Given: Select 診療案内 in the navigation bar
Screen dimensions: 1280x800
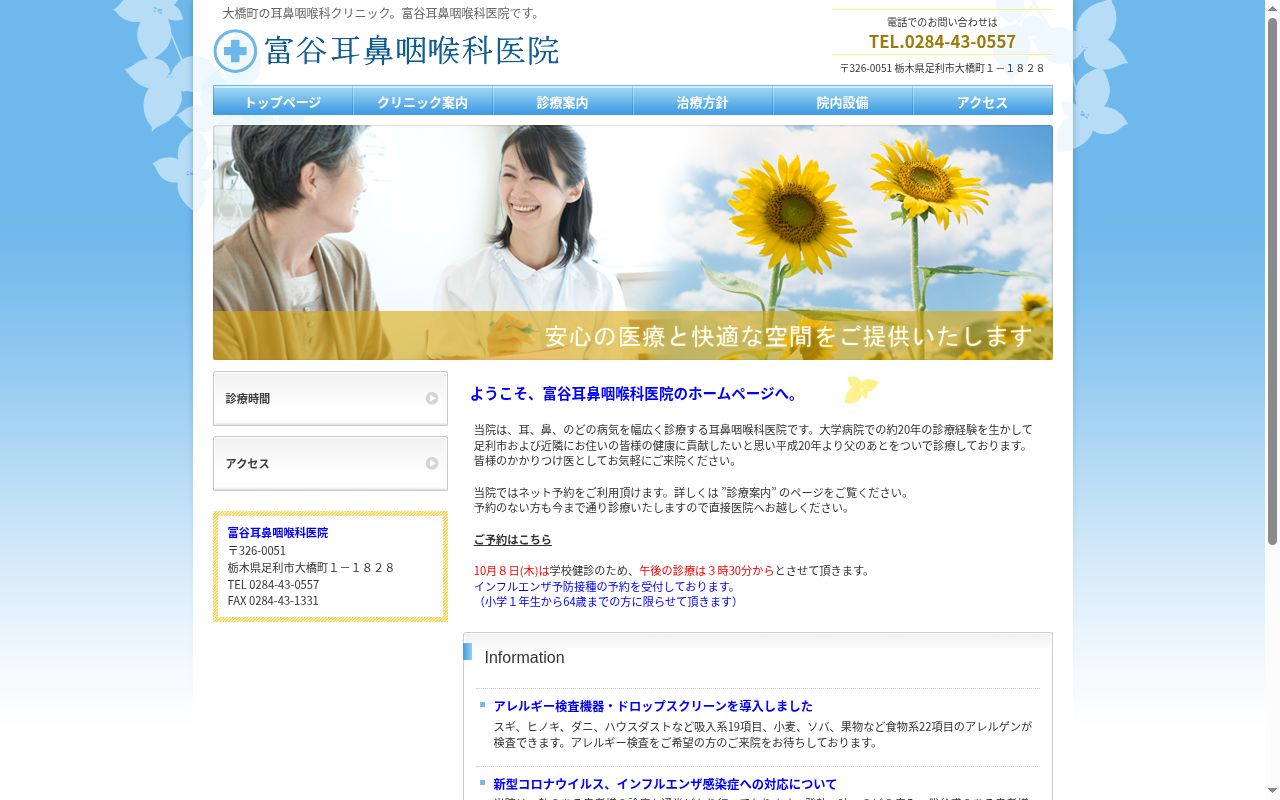Looking at the screenshot, I should (x=563, y=101).
